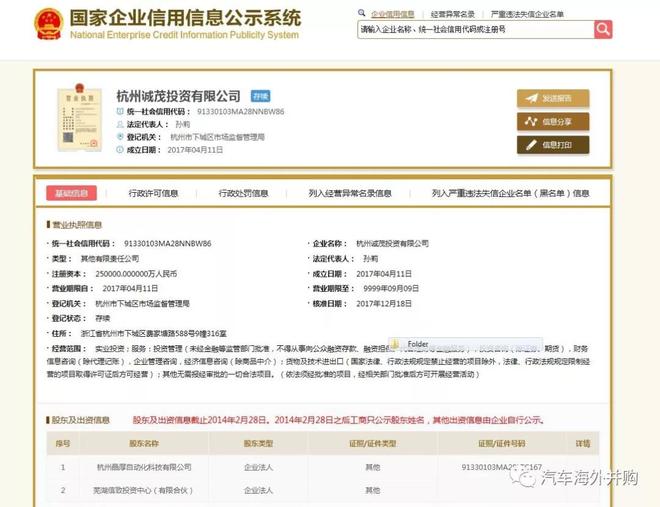Open the business license thumbnail image
Screen dimensions: 660x507
[80, 117]
